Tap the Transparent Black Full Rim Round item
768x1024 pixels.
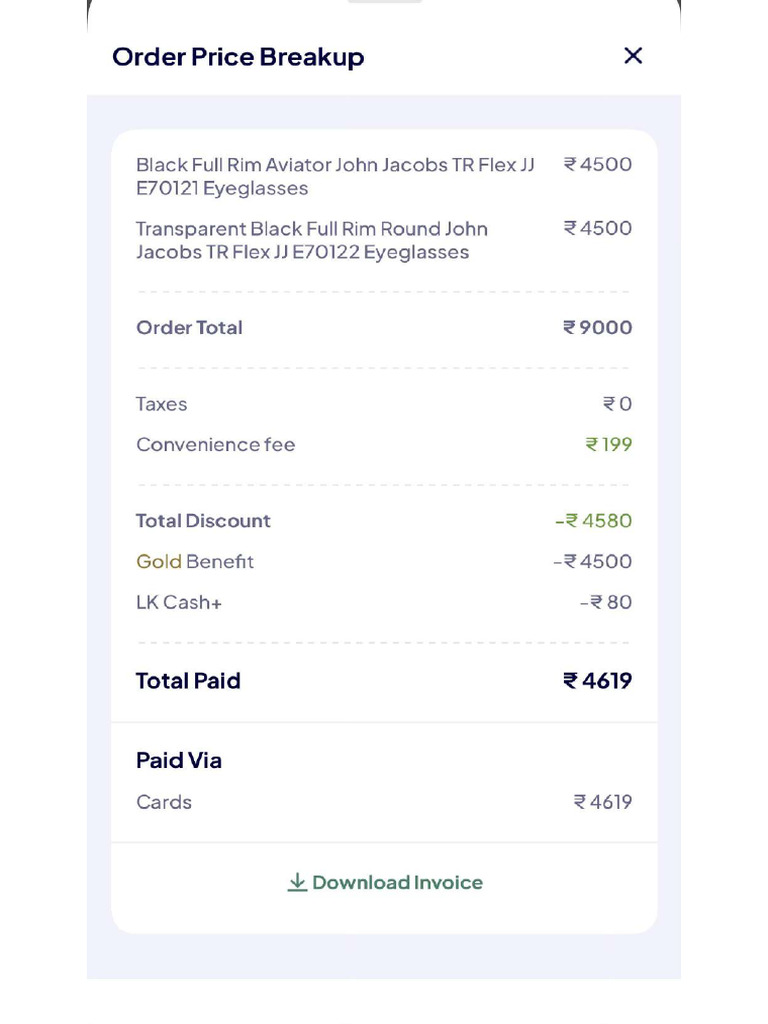click(312, 240)
